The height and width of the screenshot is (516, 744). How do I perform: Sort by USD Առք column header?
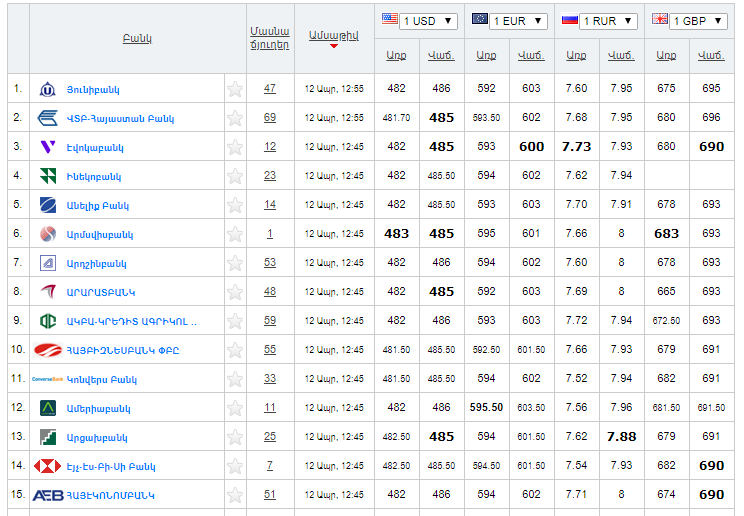396,56
